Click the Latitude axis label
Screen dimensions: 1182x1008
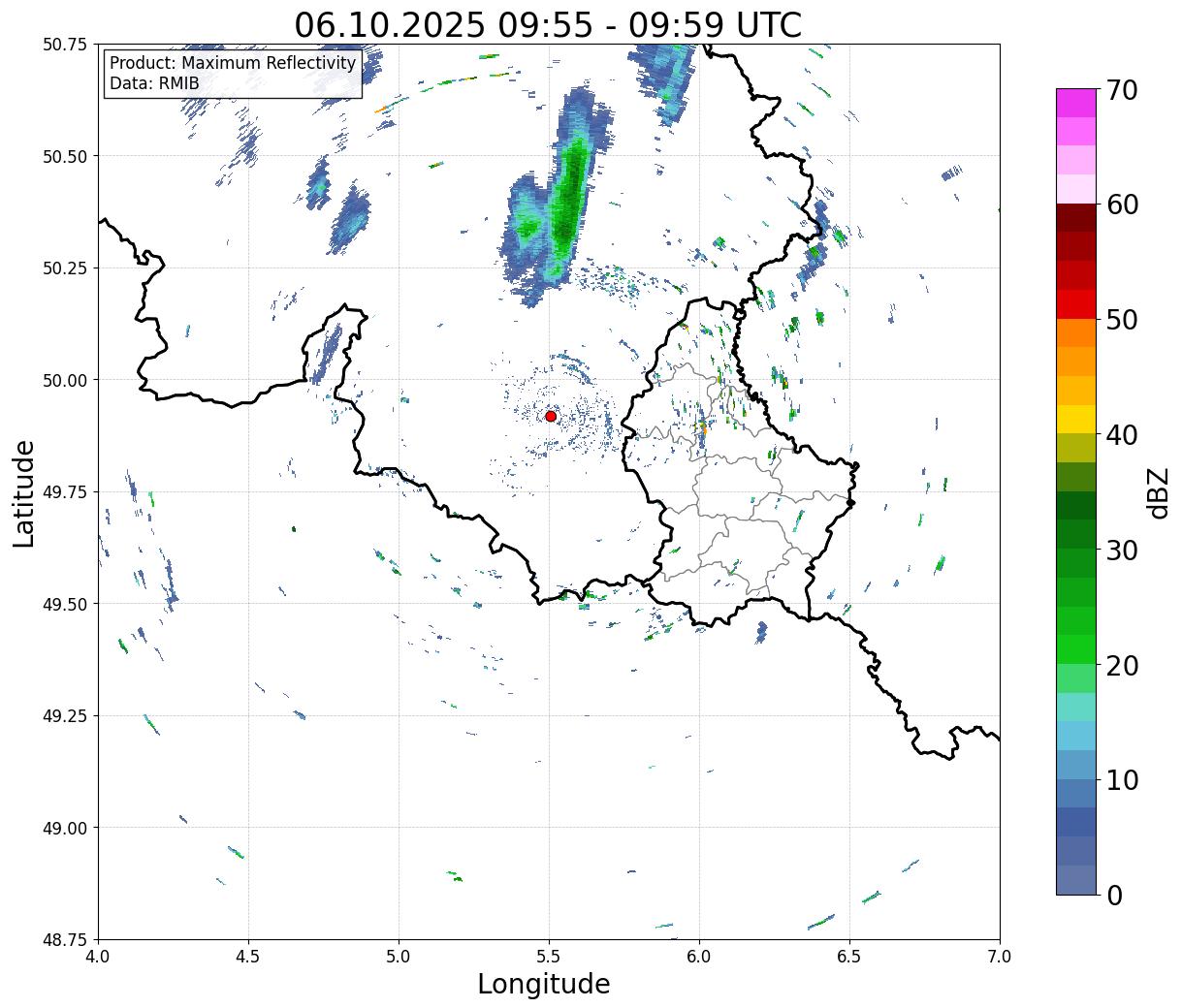point(24,493)
